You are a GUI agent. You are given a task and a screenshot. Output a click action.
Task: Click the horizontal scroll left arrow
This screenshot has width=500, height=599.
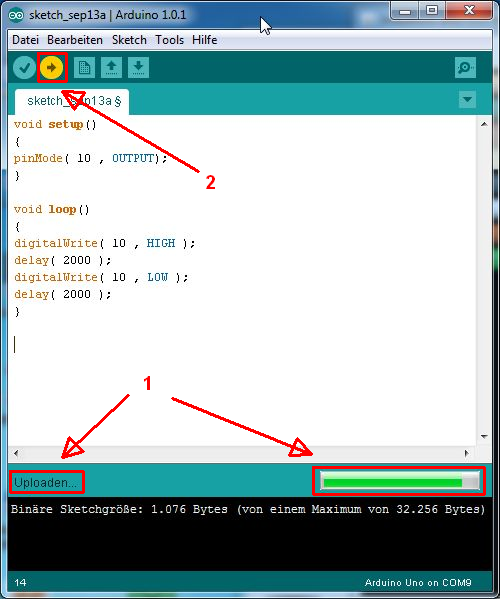16,453
